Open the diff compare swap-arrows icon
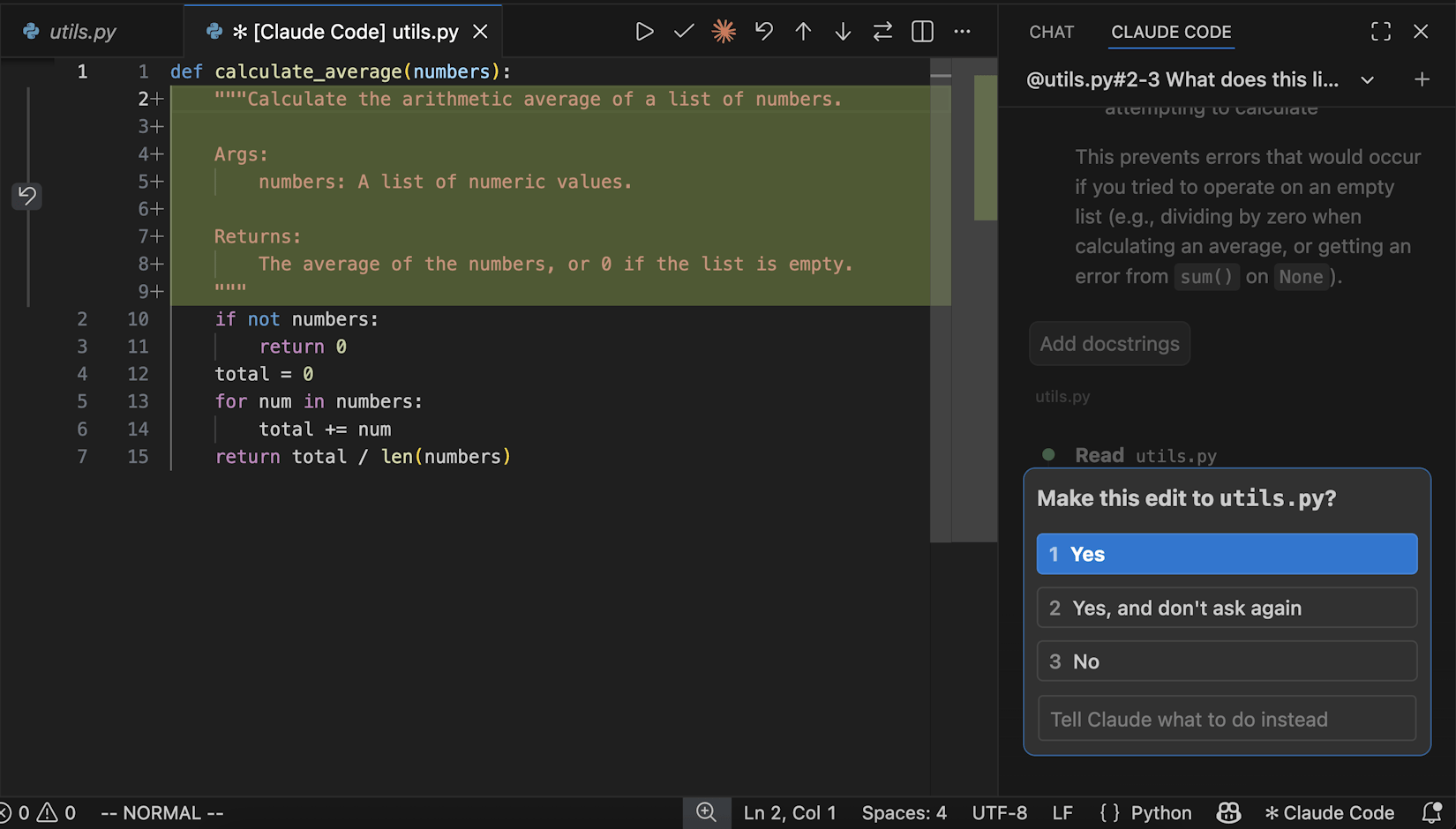 (x=882, y=31)
